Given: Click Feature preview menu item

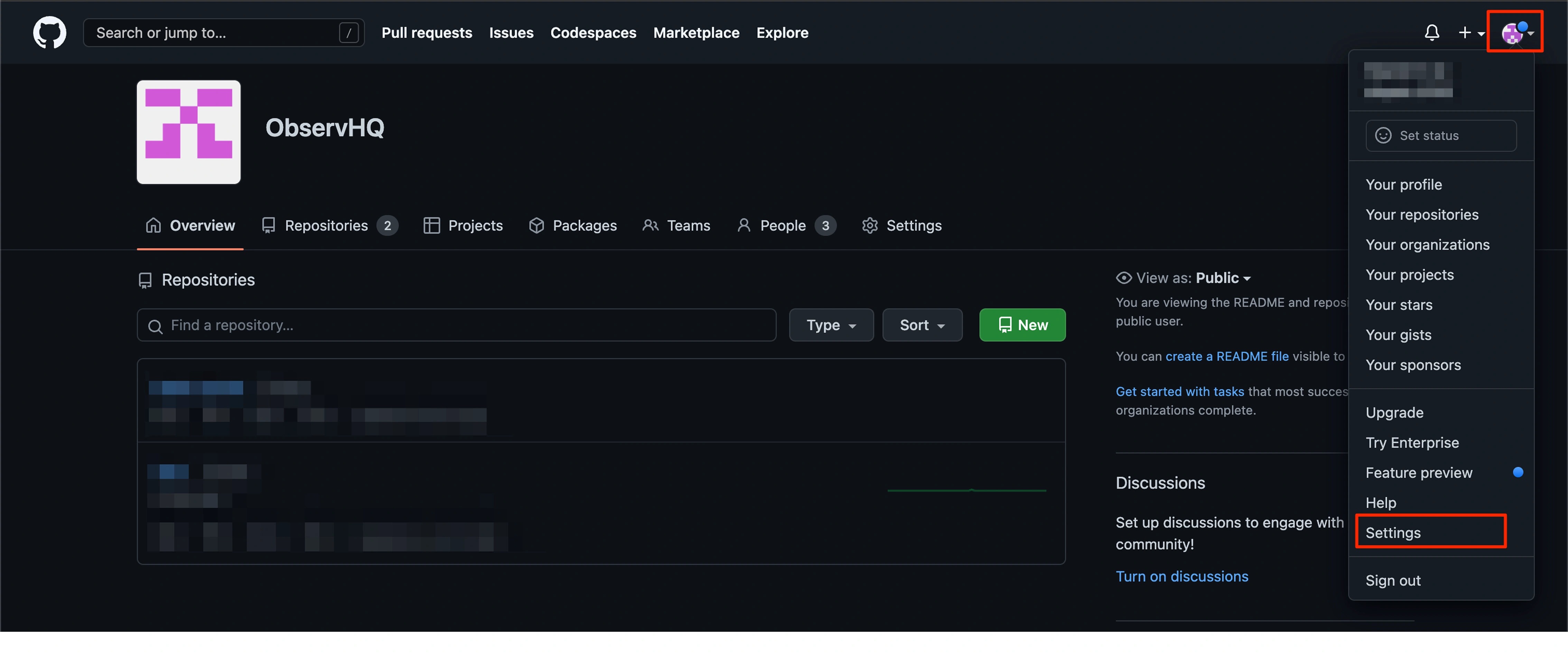Looking at the screenshot, I should 1418,472.
